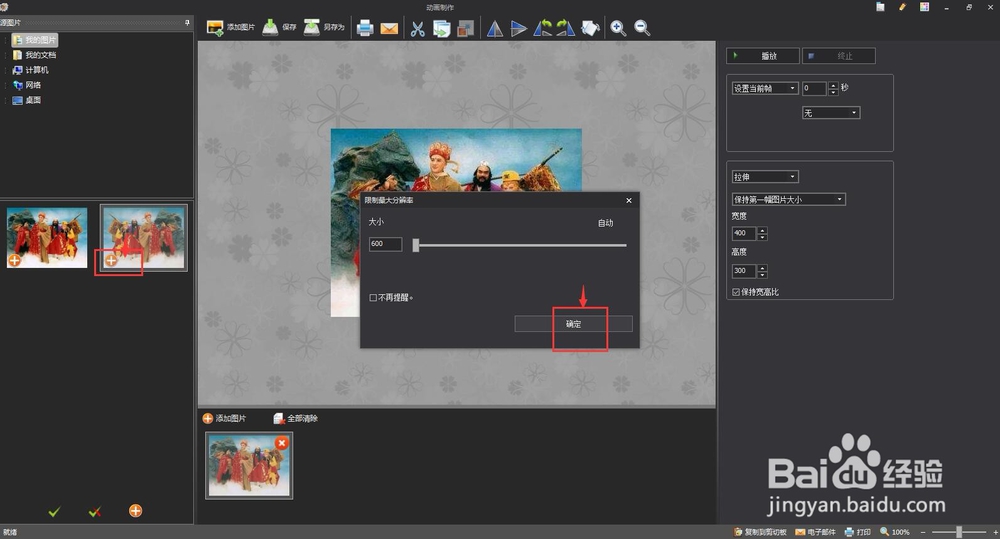Click the size input field showing 600
This screenshot has width=1000, height=539.
click(385, 244)
